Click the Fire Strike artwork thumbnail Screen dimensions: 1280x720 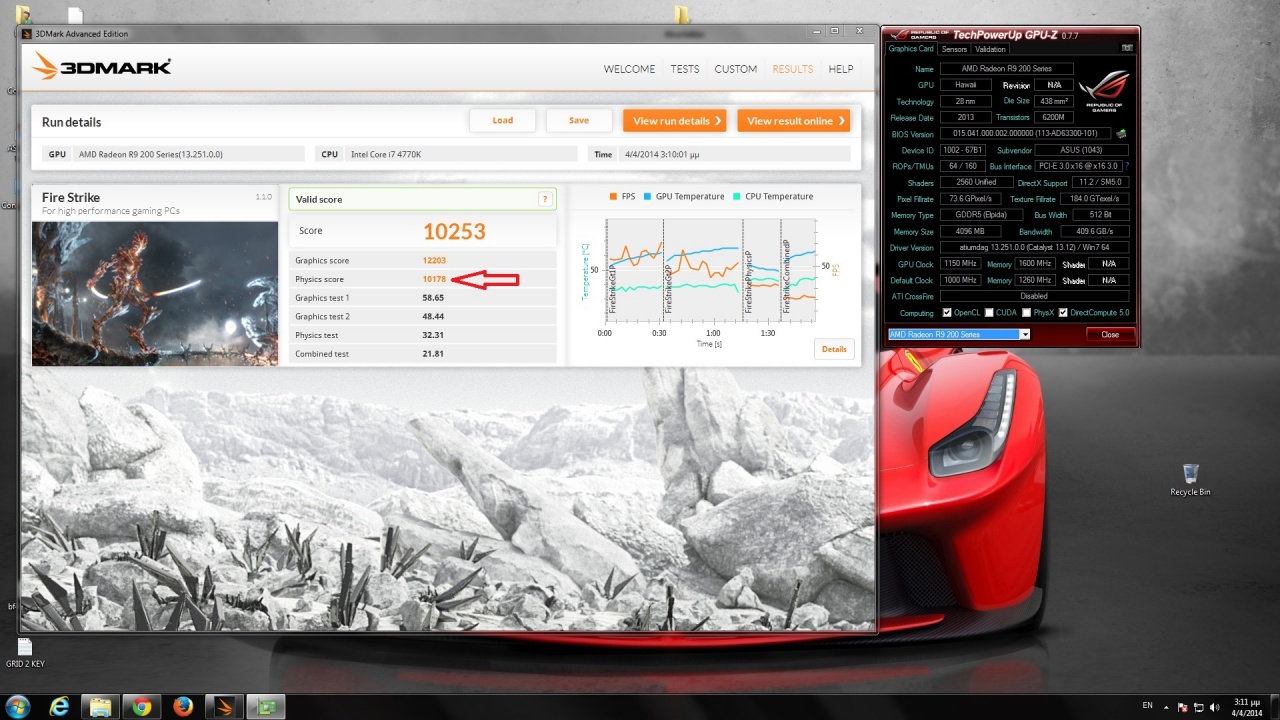pyautogui.click(x=155, y=293)
